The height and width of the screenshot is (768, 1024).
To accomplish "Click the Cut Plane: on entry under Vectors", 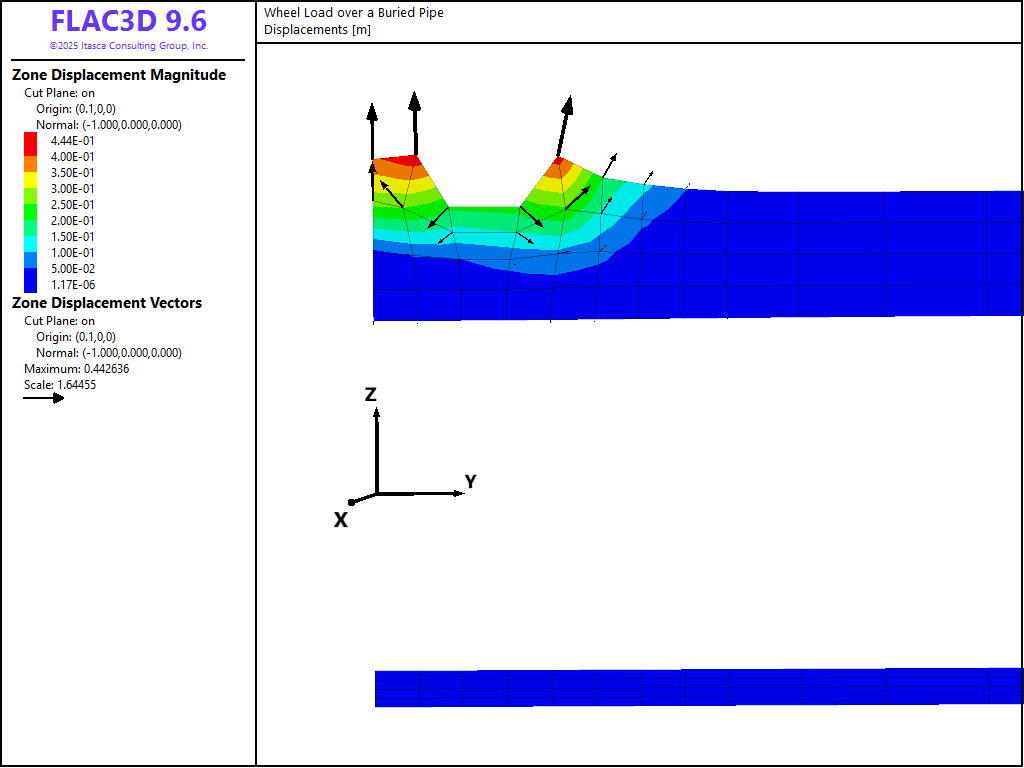I will pyautogui.click(x=60, y=321).
